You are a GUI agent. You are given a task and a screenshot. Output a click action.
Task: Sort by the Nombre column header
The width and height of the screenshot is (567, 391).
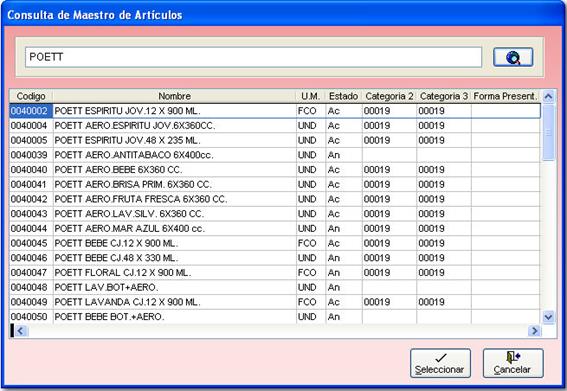(x=174, y=96)
